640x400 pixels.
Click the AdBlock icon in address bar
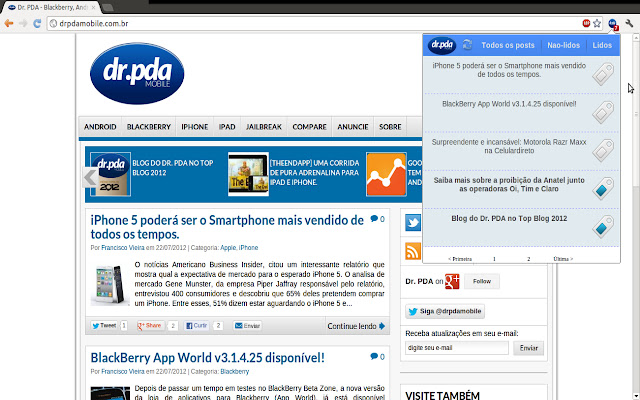[586, 23]
